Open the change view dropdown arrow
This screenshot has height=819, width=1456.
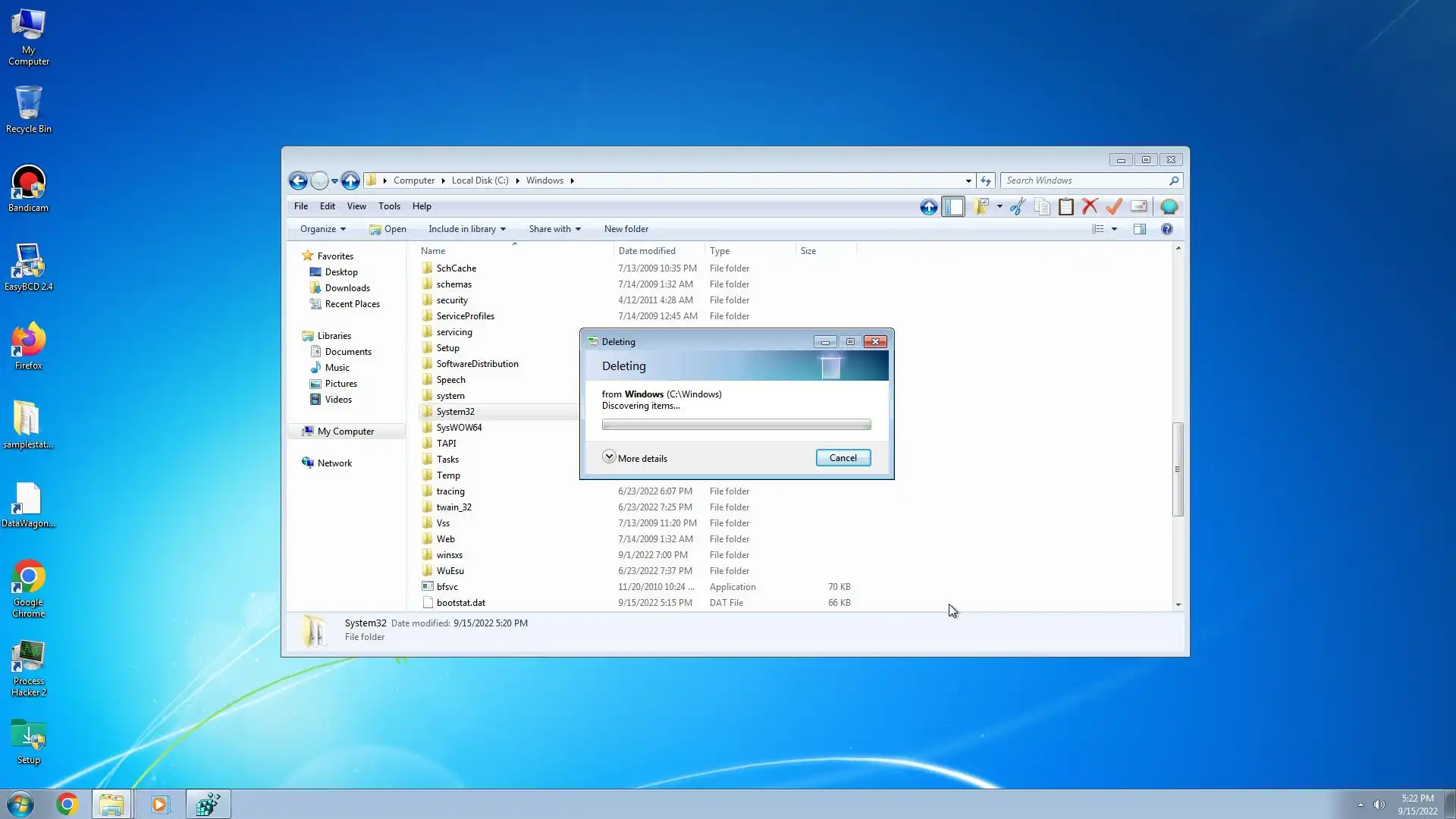tap(1114, 229)
